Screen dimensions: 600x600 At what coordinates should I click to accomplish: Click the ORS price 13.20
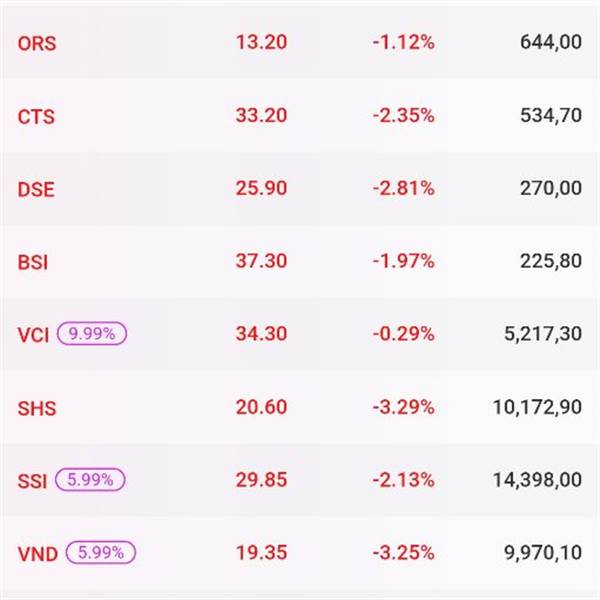point(261,42)
